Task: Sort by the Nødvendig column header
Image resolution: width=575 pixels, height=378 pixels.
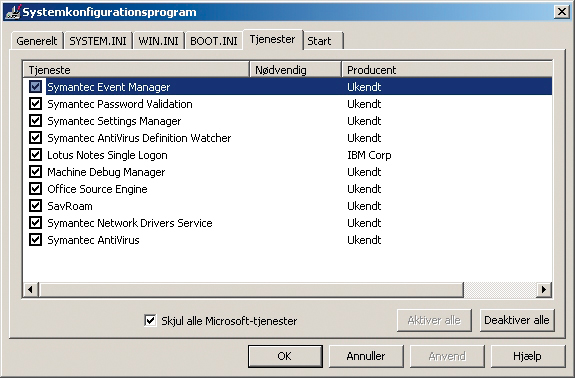Action: pyautogui.click(x=296, y=70)
